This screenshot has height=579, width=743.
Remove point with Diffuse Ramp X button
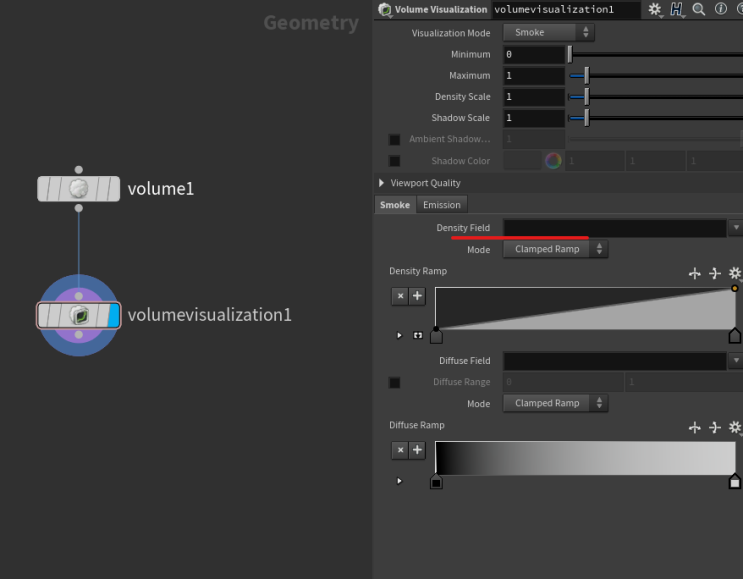click(400, 450)
